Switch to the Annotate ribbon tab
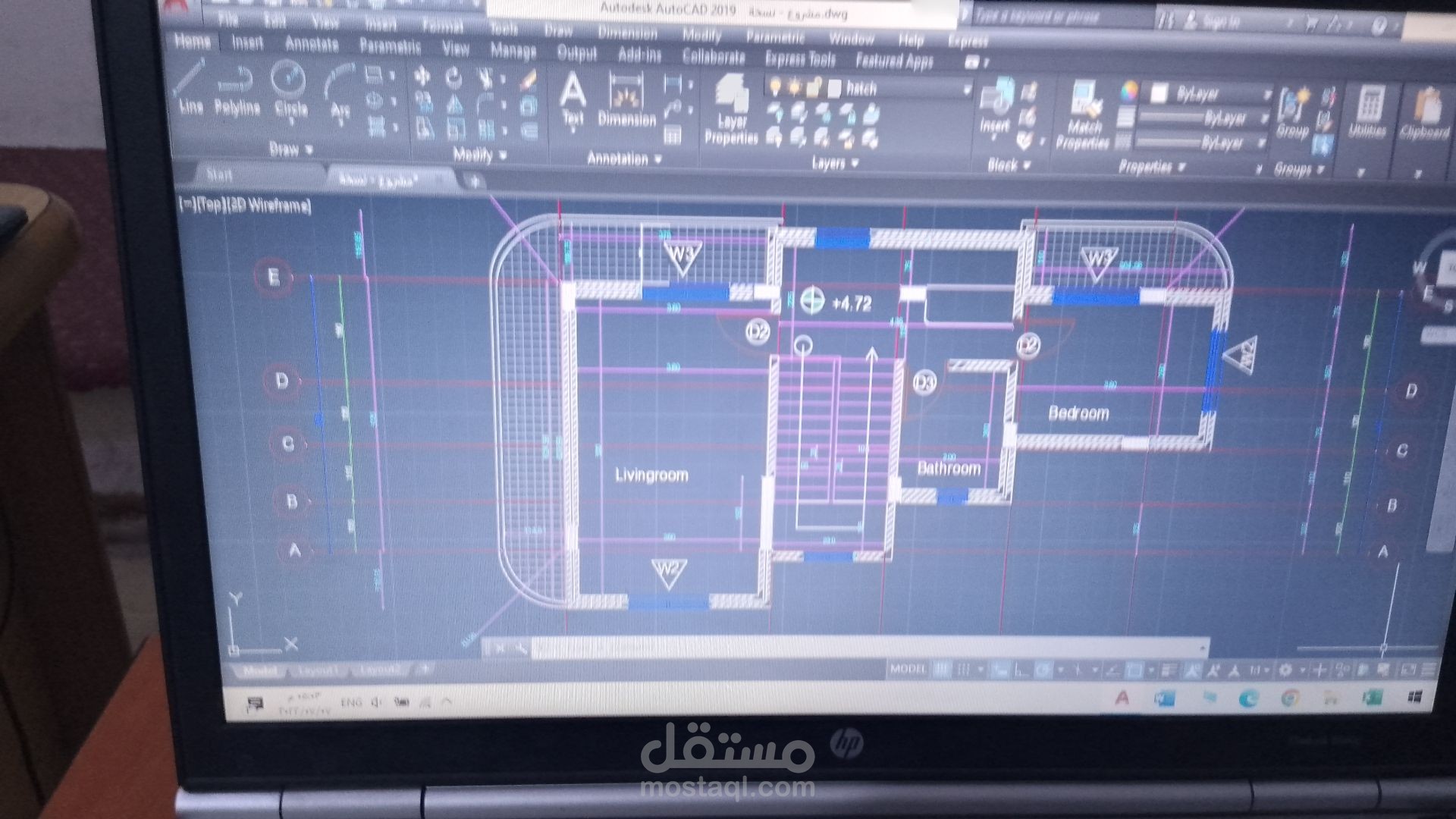The height and width of the screenshot is (819, 1456). [311, 45]
